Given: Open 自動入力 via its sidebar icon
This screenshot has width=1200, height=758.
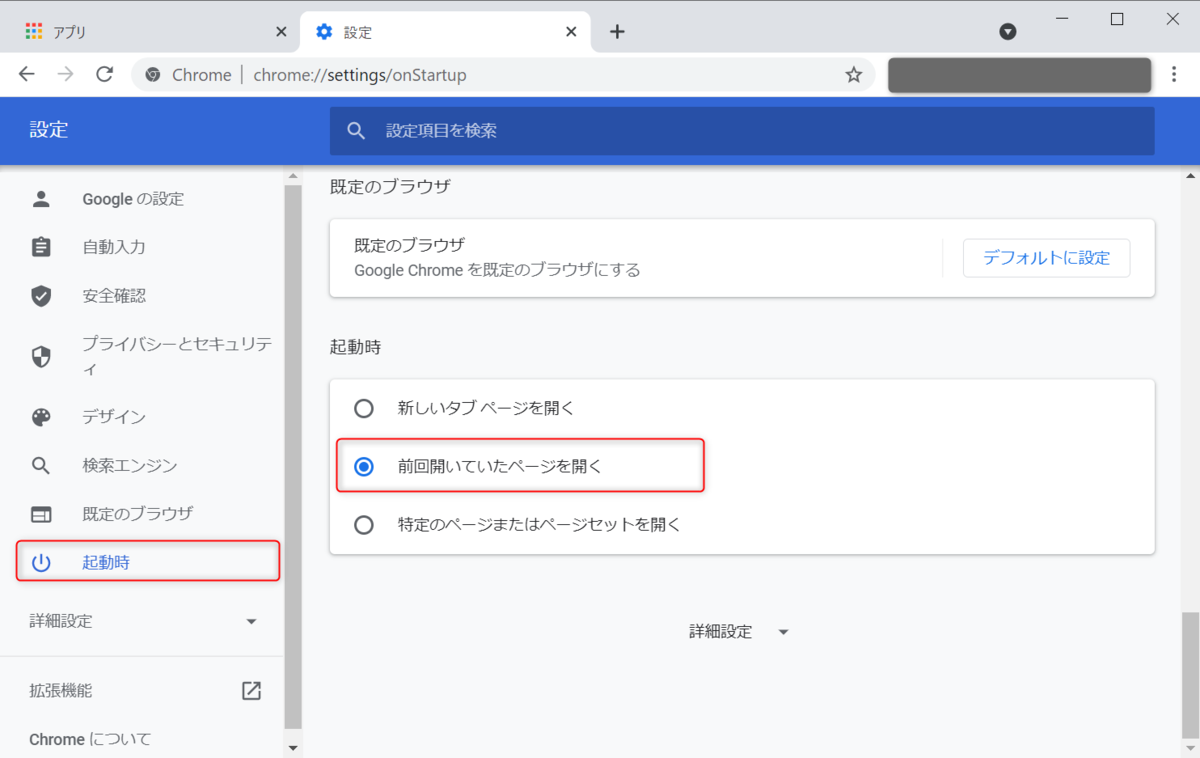Looking at the screenshot, I should [40, 247].
